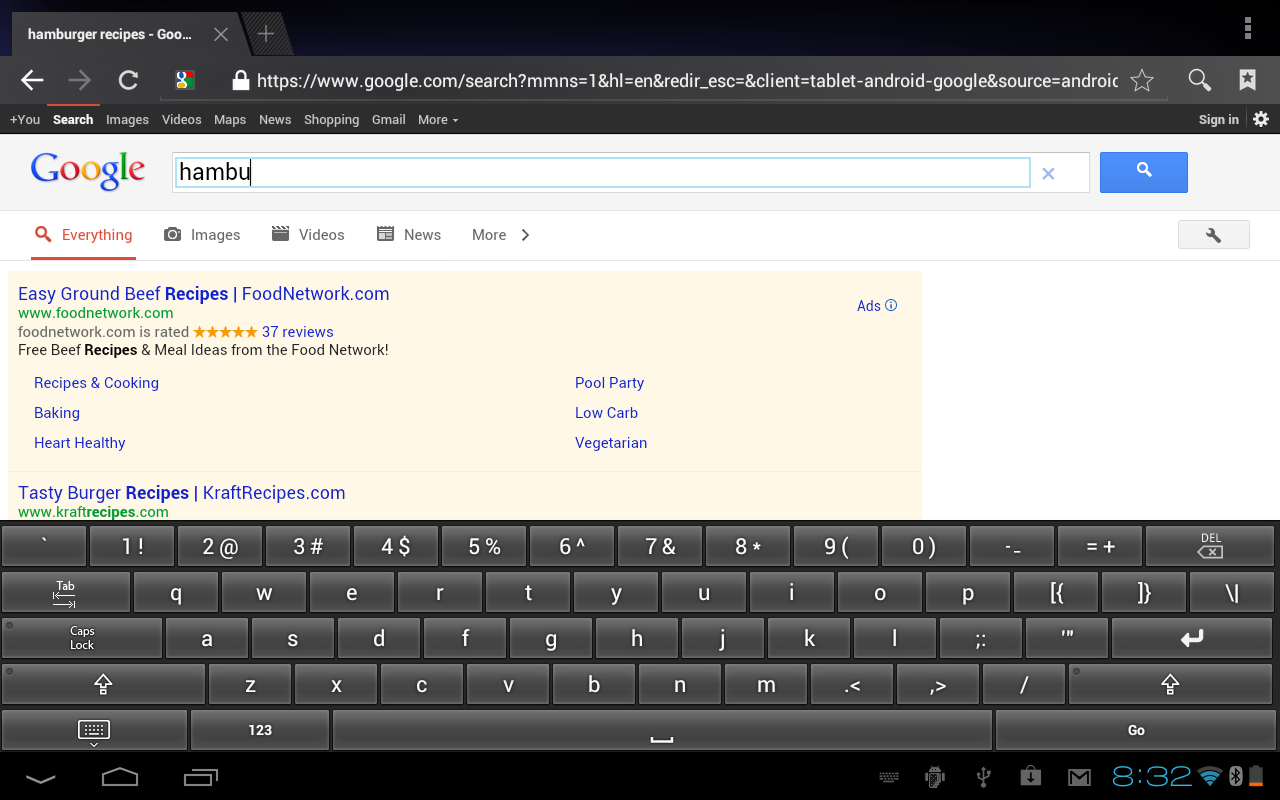This screenshot has height=800, width=1280.
Task: Tap the letter r key
Action: tap(440, 592)
